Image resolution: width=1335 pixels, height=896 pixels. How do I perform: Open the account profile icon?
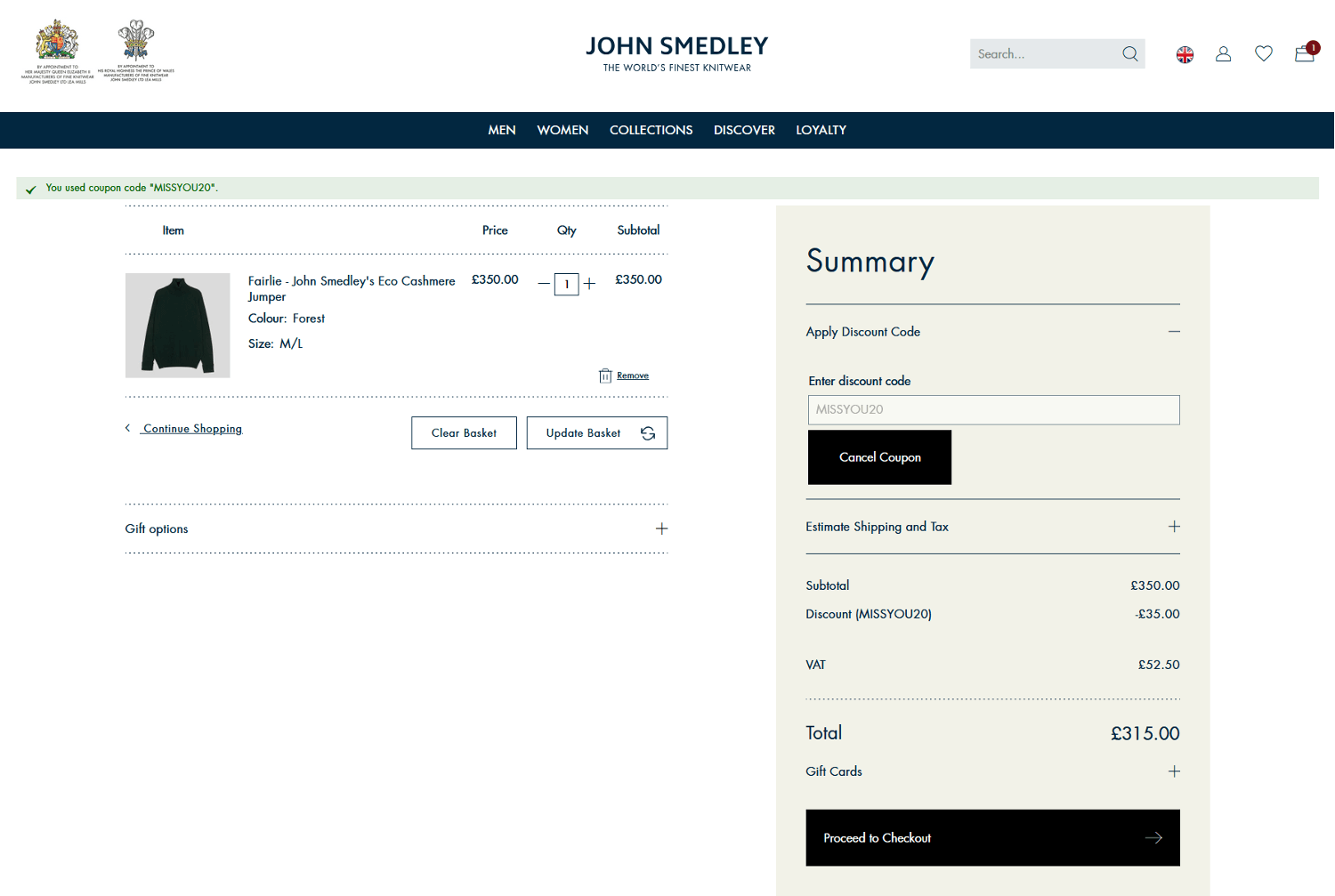tap(1224, 54)
